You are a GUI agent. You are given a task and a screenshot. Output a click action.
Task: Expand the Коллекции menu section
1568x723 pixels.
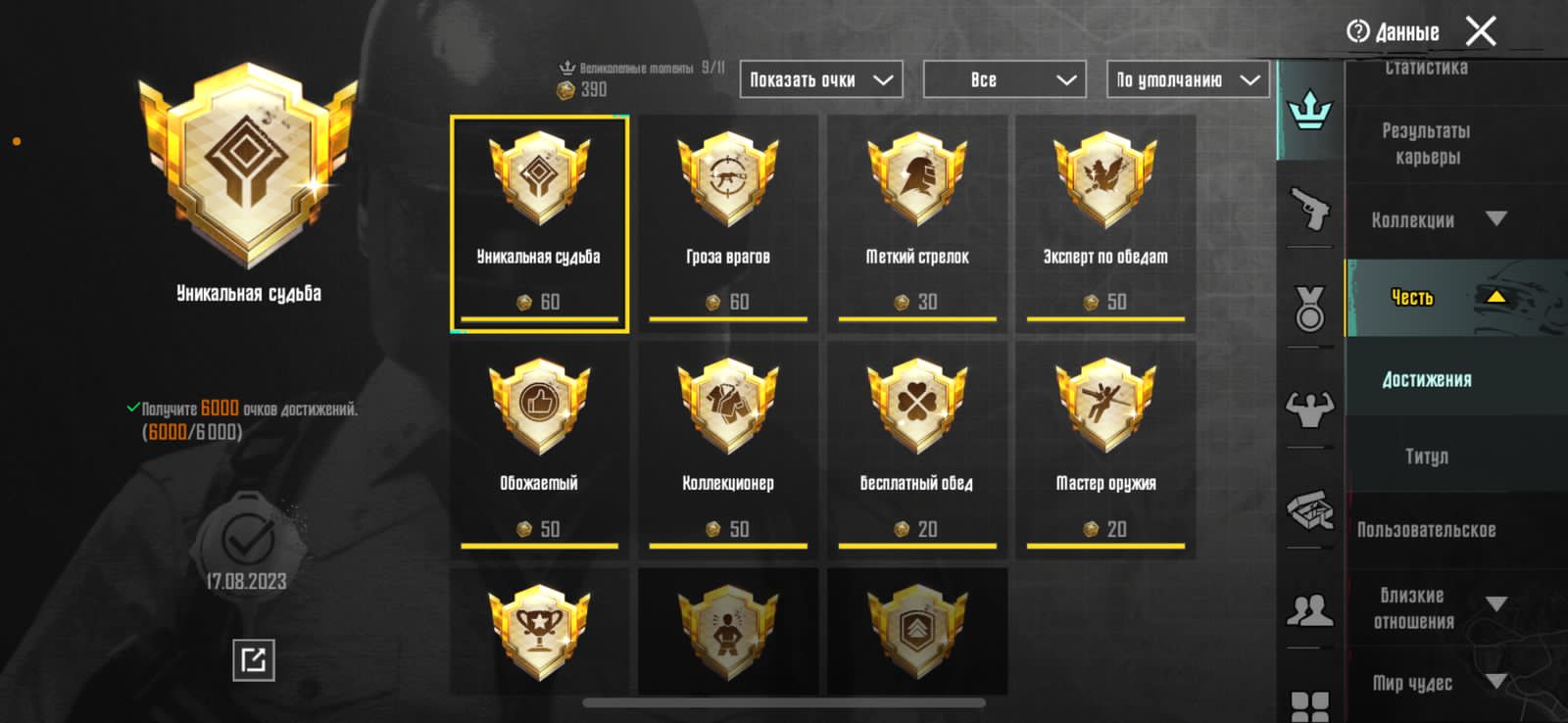coord(1438,219)
